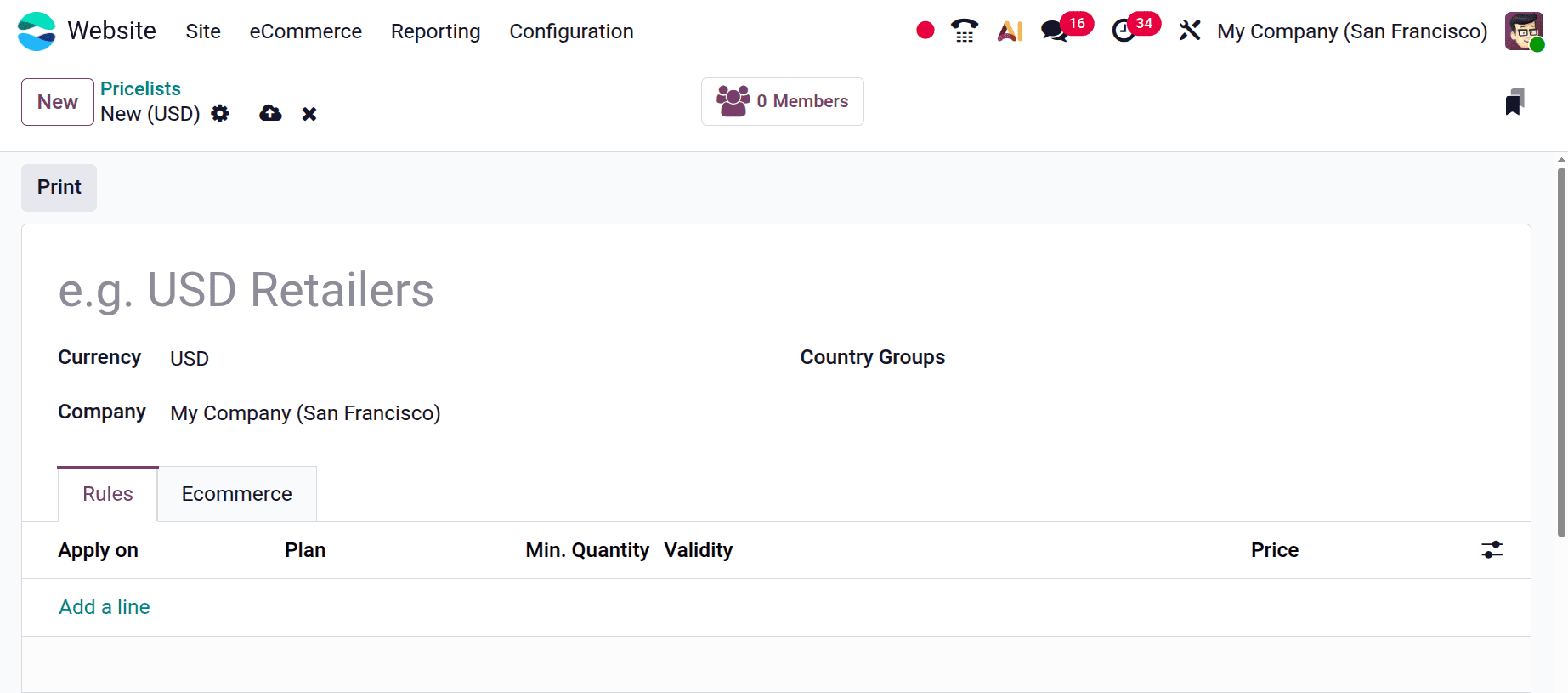Click the New (USD) breadcrumb title

[x=150, y=114]
